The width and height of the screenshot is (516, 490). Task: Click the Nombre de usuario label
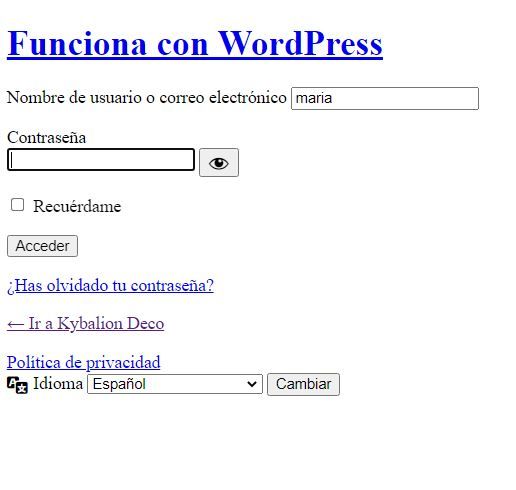click(146, 98)
